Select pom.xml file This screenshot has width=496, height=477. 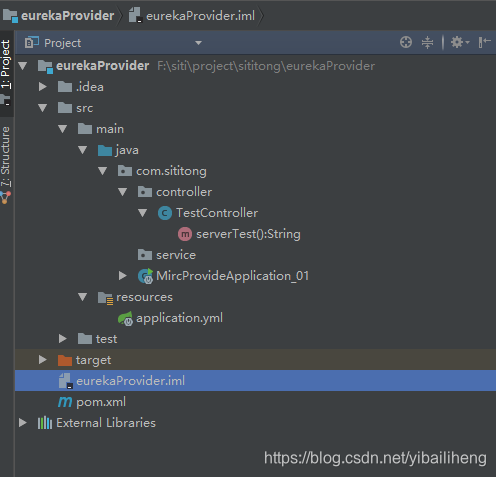click(x=101, y=402)
